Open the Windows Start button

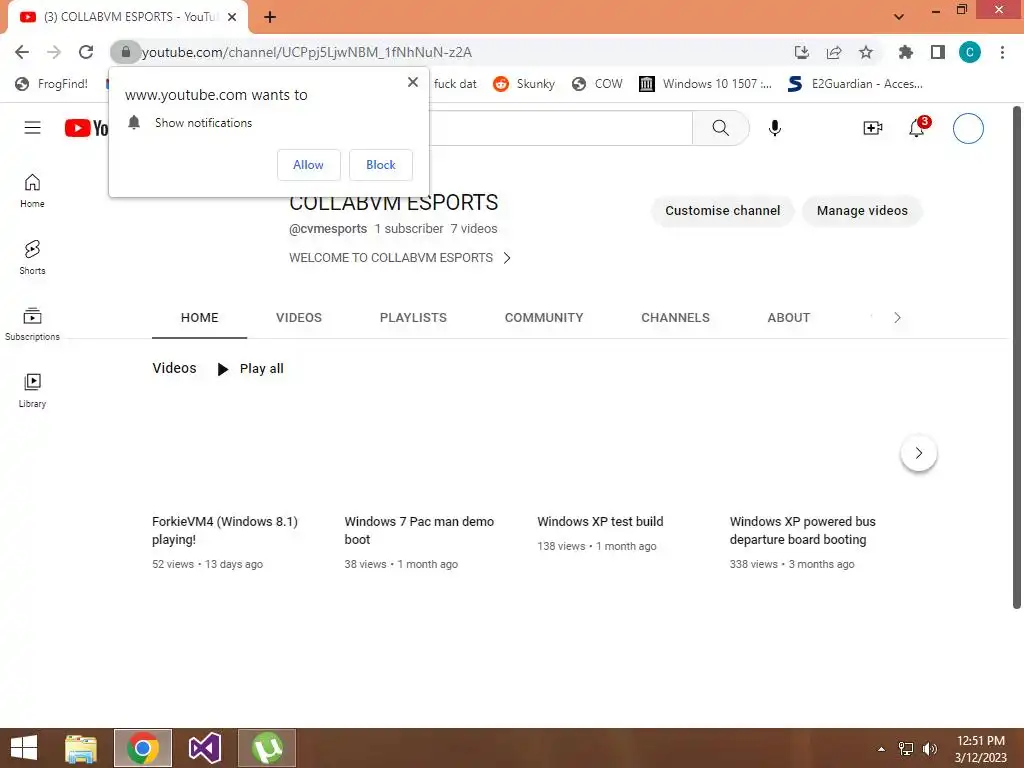point(24,748)
